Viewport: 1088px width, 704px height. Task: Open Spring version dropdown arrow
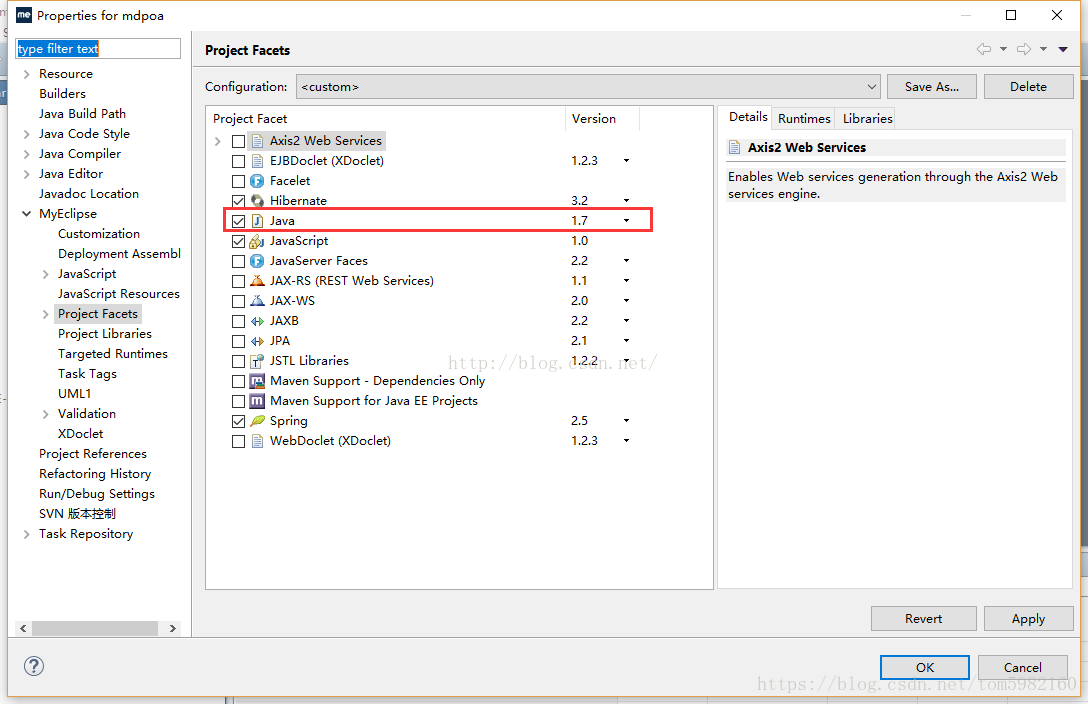(x=626, y=420)
